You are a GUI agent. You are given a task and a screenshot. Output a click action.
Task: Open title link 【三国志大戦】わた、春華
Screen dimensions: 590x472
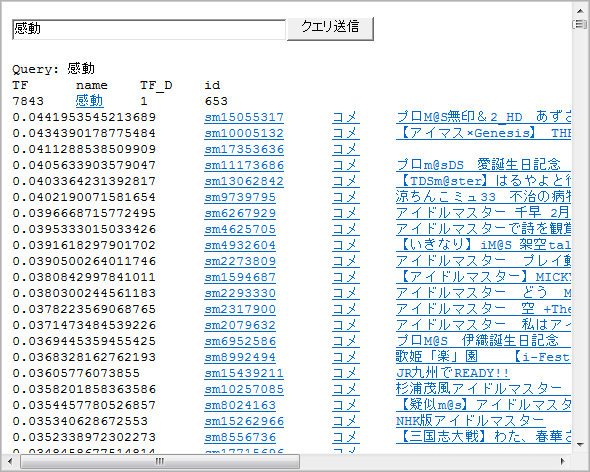[x=484, y=437]
